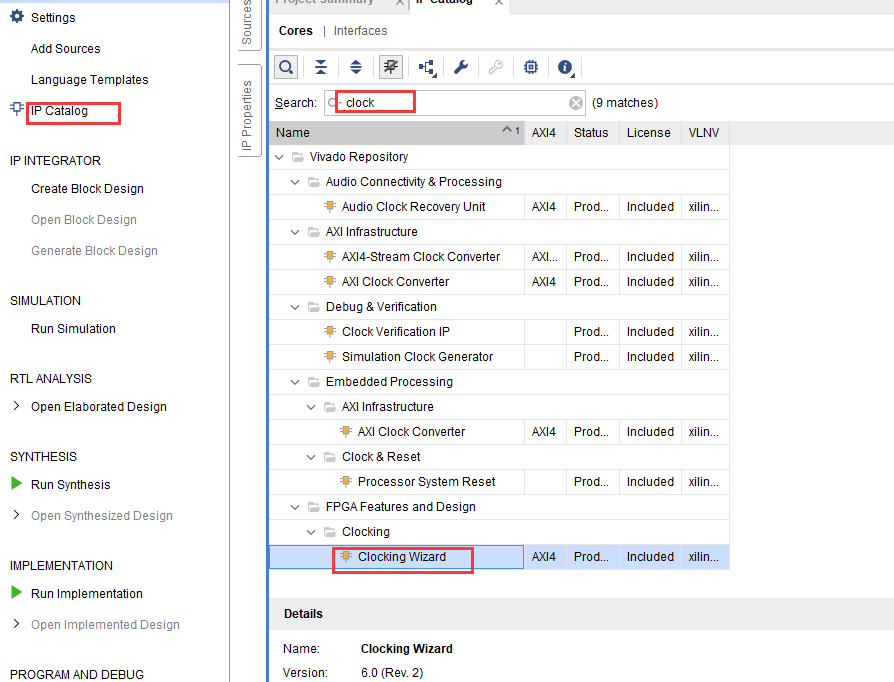Screen dimensions: 894x682
Task: Collapse AXI Infrastructure under Embedded Processing
Action: point(311,407)
